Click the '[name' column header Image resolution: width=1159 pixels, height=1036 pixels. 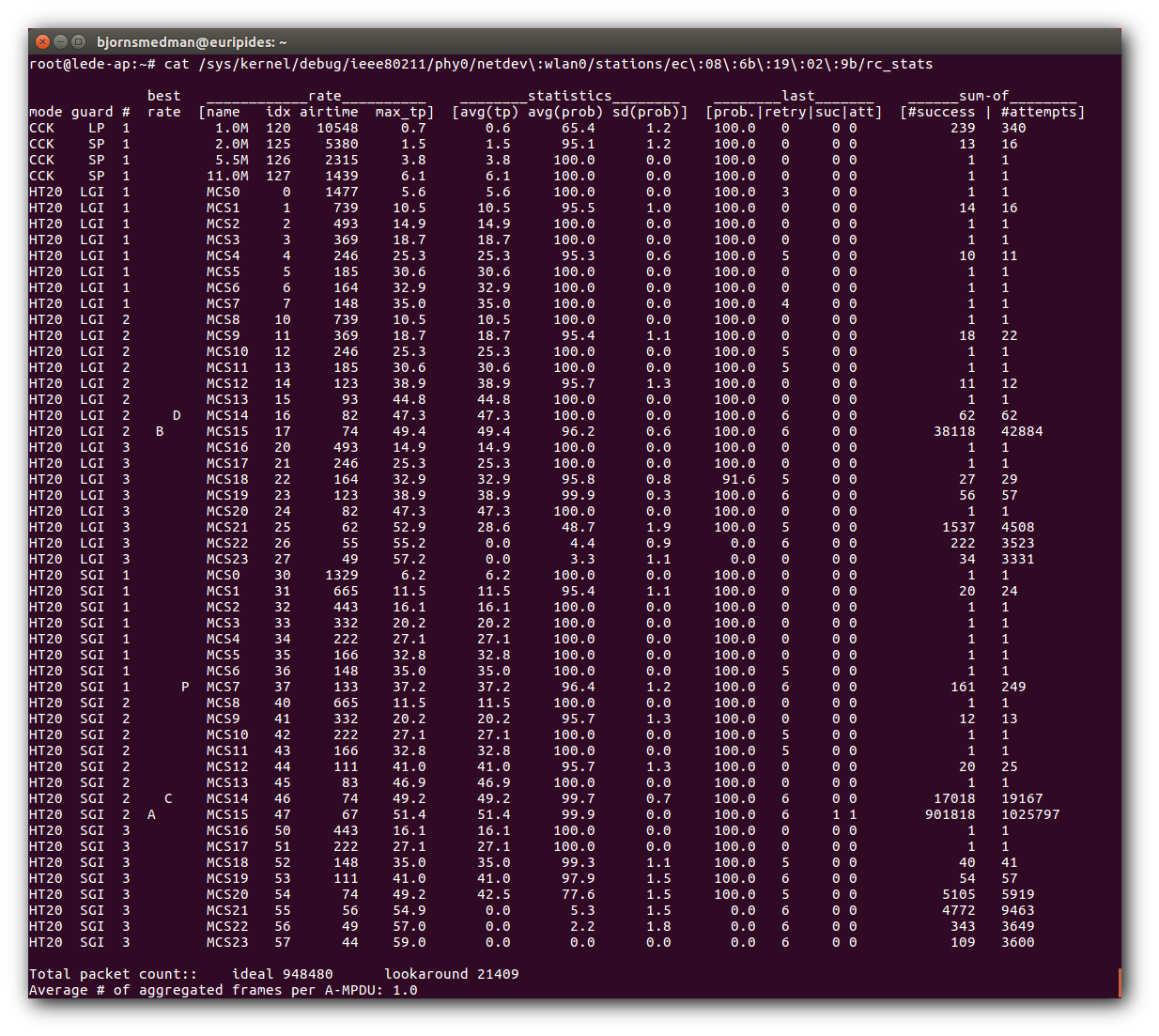coord(220,112)
